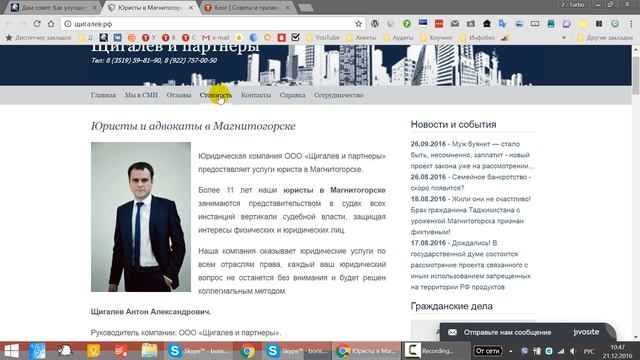Click the Viber icon in system tray
Screen dimensions: 640x360
524,351
